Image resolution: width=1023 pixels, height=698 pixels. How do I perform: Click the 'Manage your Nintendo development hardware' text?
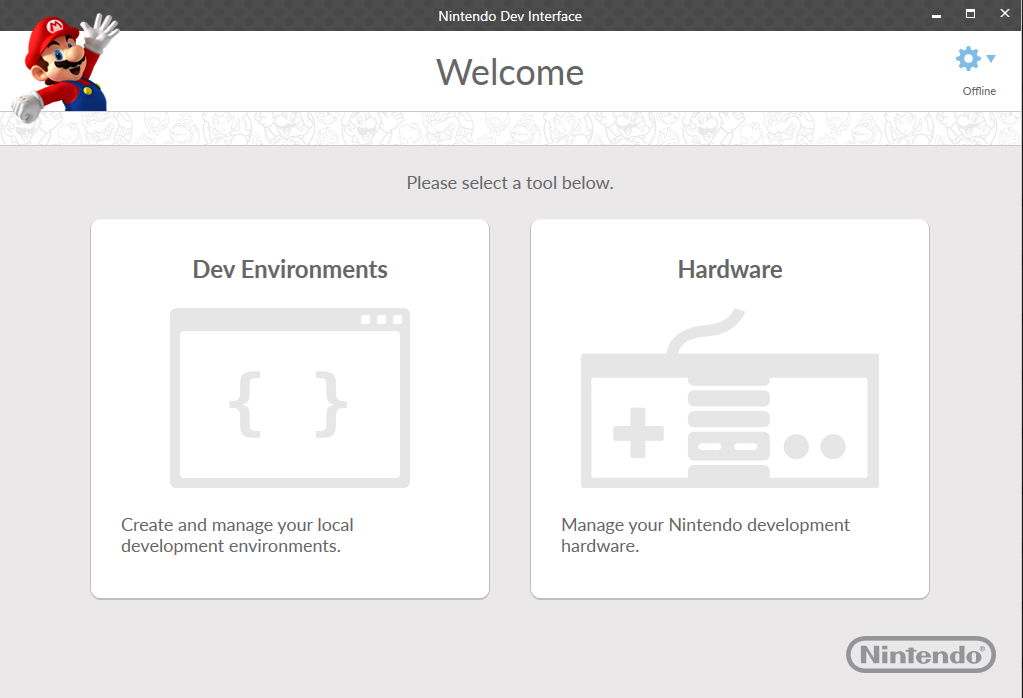coord(705,535)
